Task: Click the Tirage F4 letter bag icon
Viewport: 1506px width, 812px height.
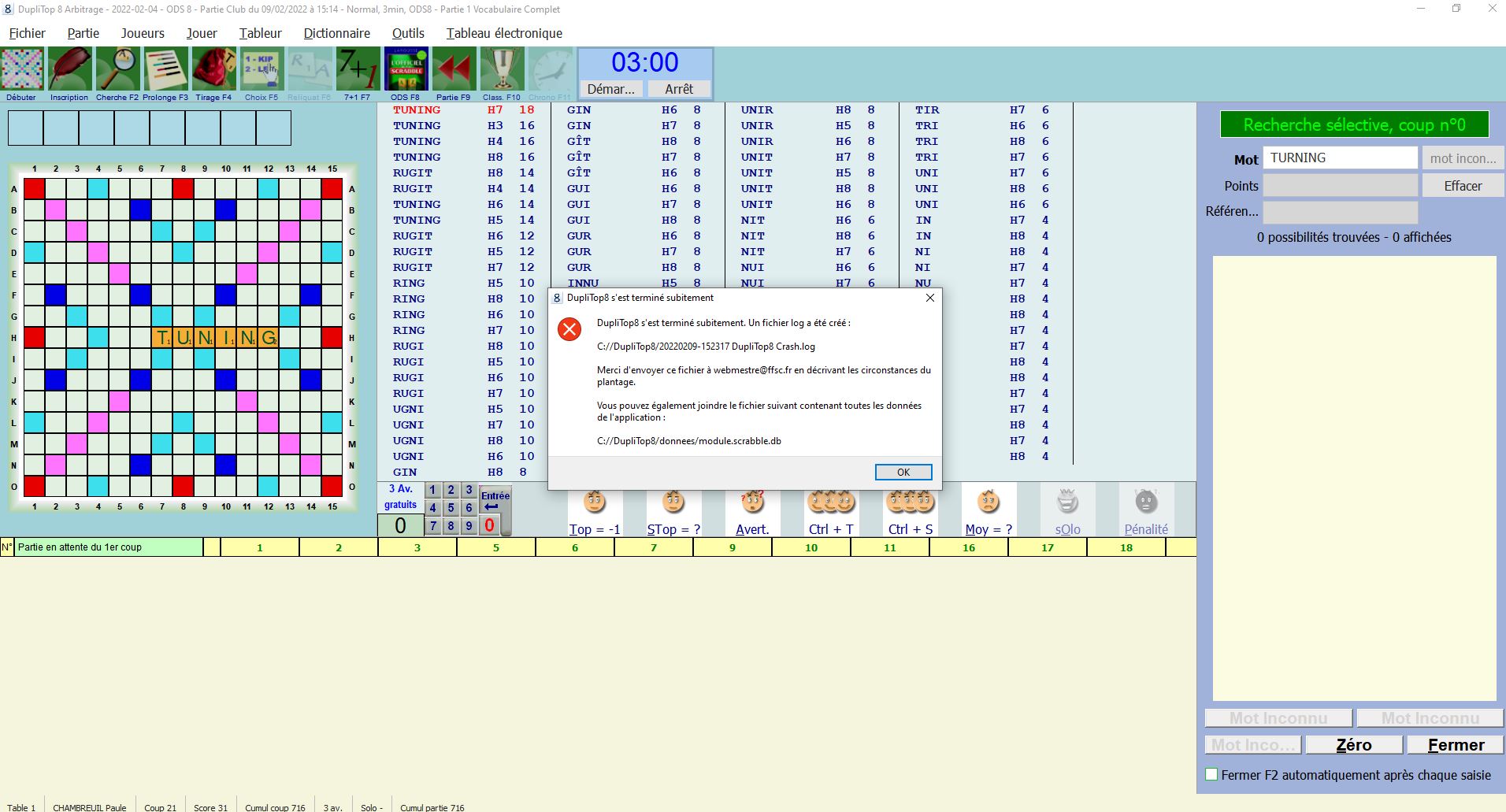Action: 213,70
